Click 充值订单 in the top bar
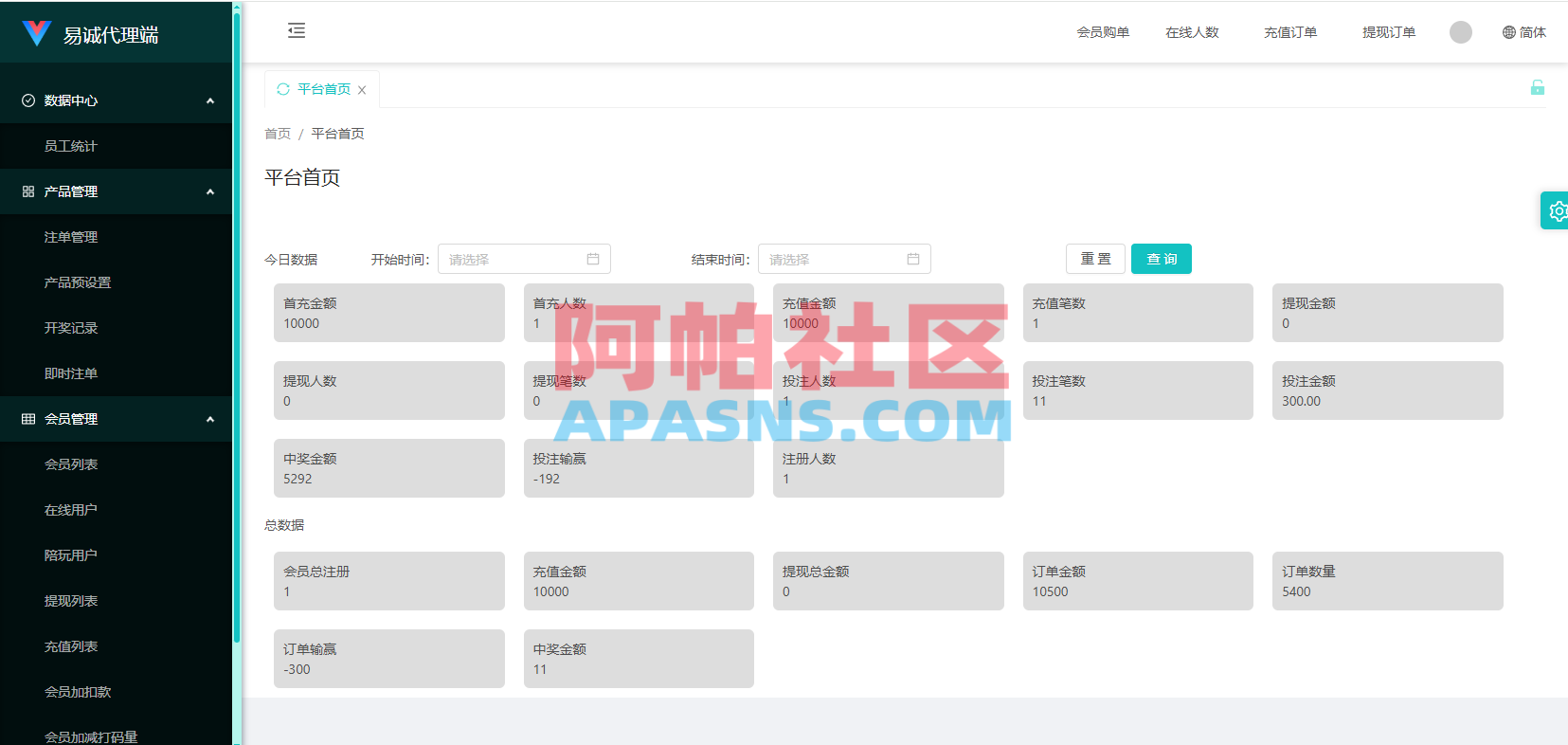This screenshot has height=745, width=1568. [x=1290, y=32]
